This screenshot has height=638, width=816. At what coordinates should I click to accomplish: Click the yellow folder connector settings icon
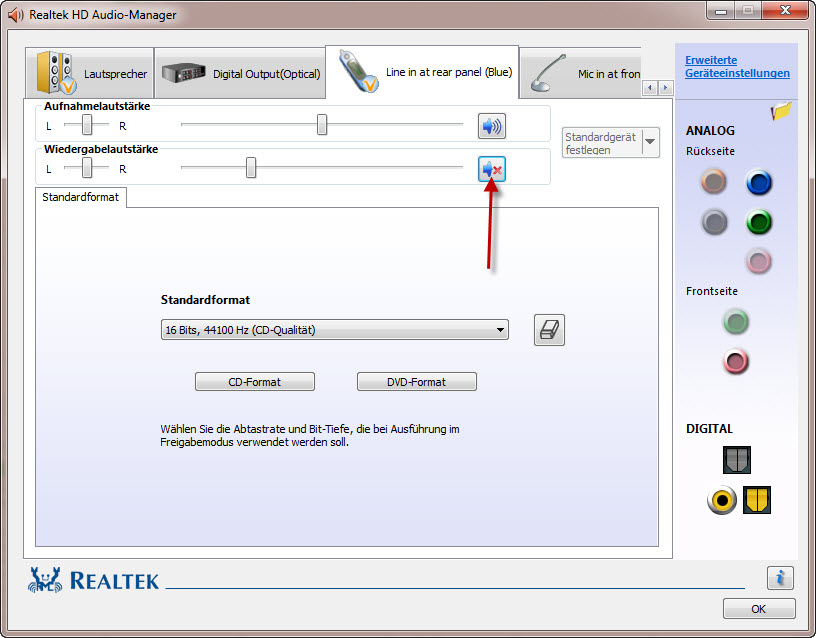tap(781, 111)
